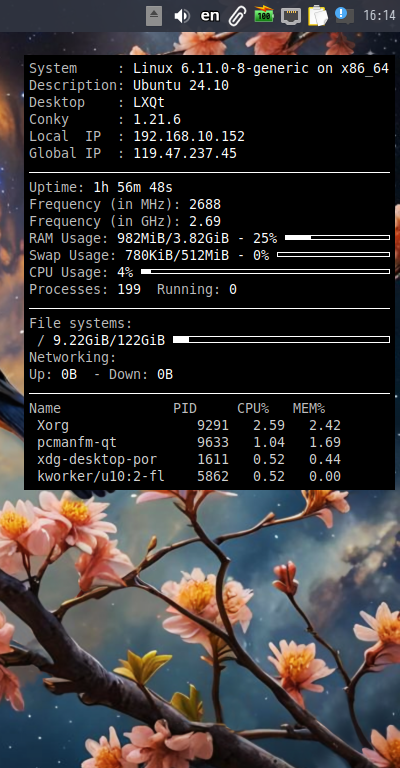
Task: Select the 'Networking:' heading
Action: (x=73, y=358)
